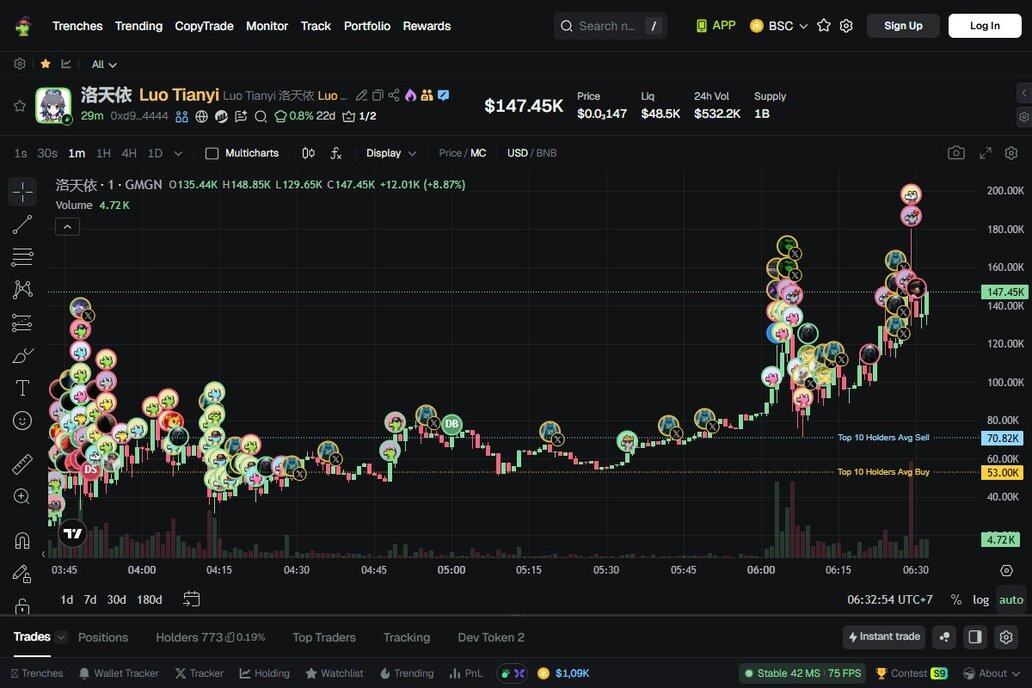This screenshot has width=1032, height=688.
Task: Toggle log scale on the chart
Action: (x=981, y=600)
